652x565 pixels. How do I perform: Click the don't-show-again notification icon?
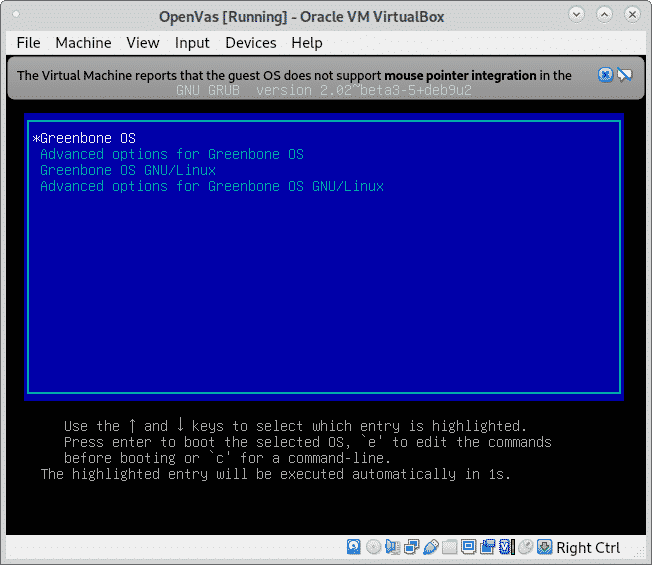point(625,75)
